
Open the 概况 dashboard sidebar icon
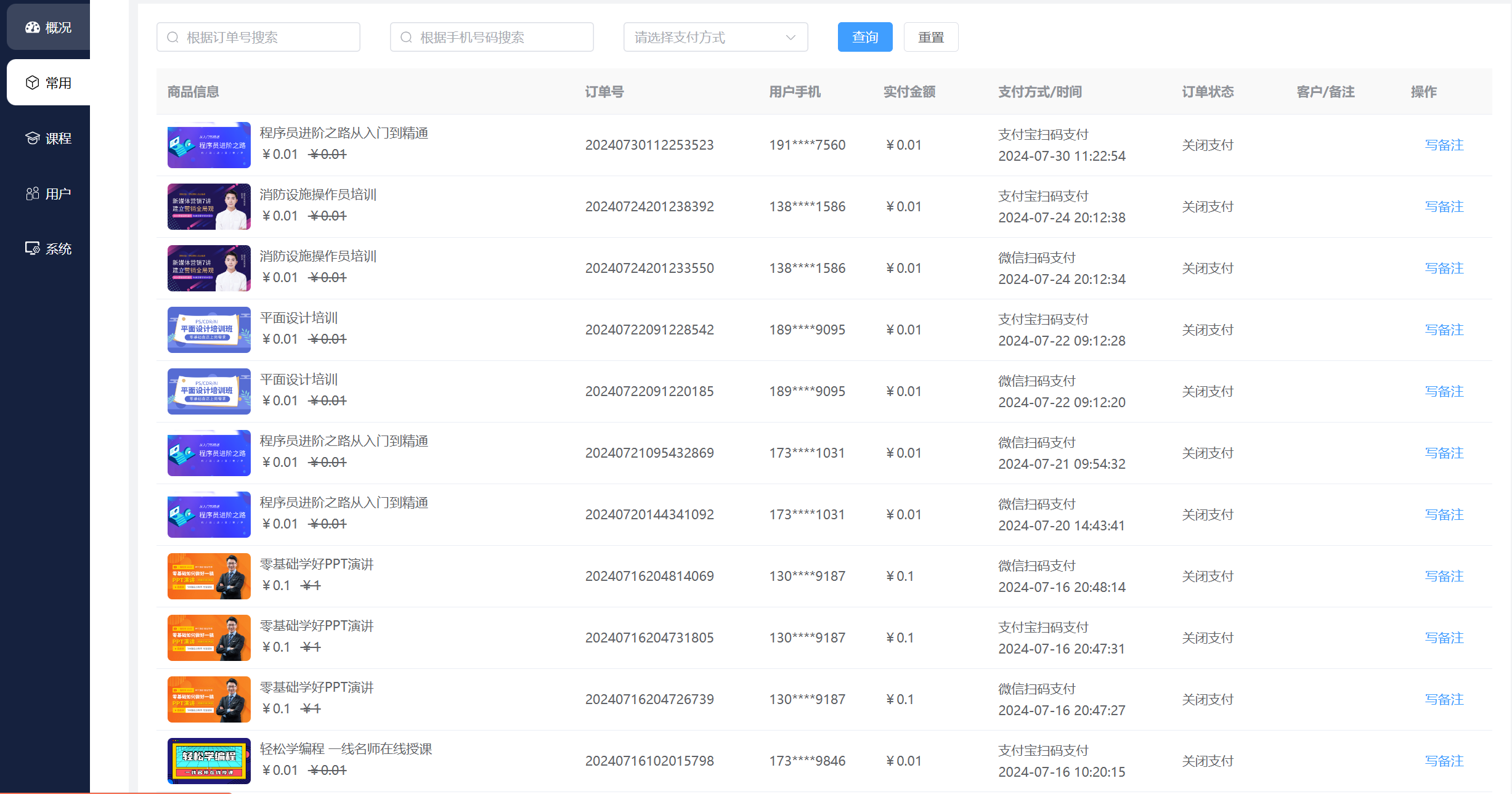[x=33, y=28]
